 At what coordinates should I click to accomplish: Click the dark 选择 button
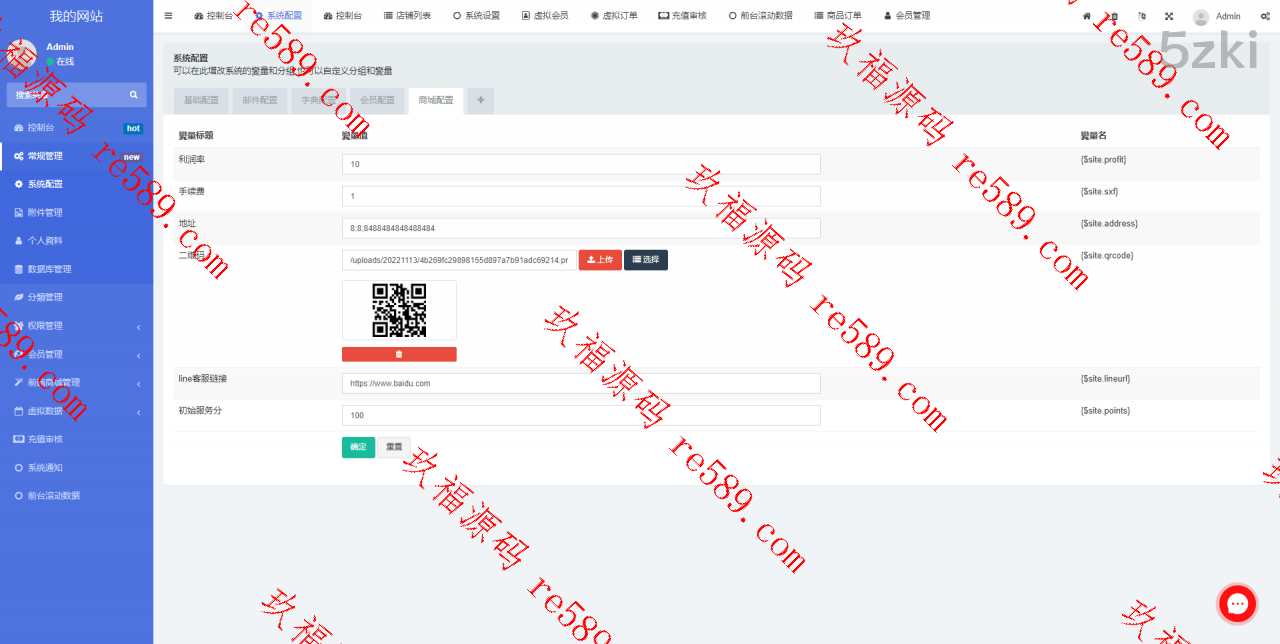tap(646, 260)
